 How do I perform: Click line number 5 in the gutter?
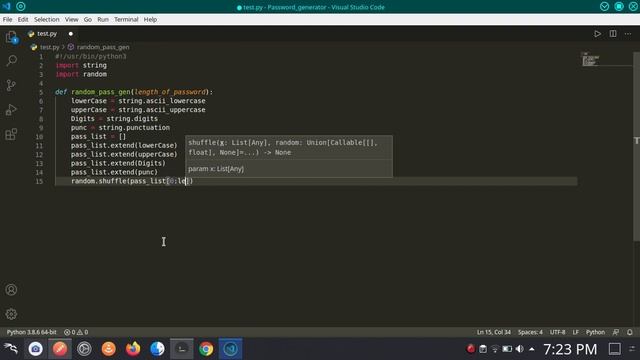pos(41,92)
